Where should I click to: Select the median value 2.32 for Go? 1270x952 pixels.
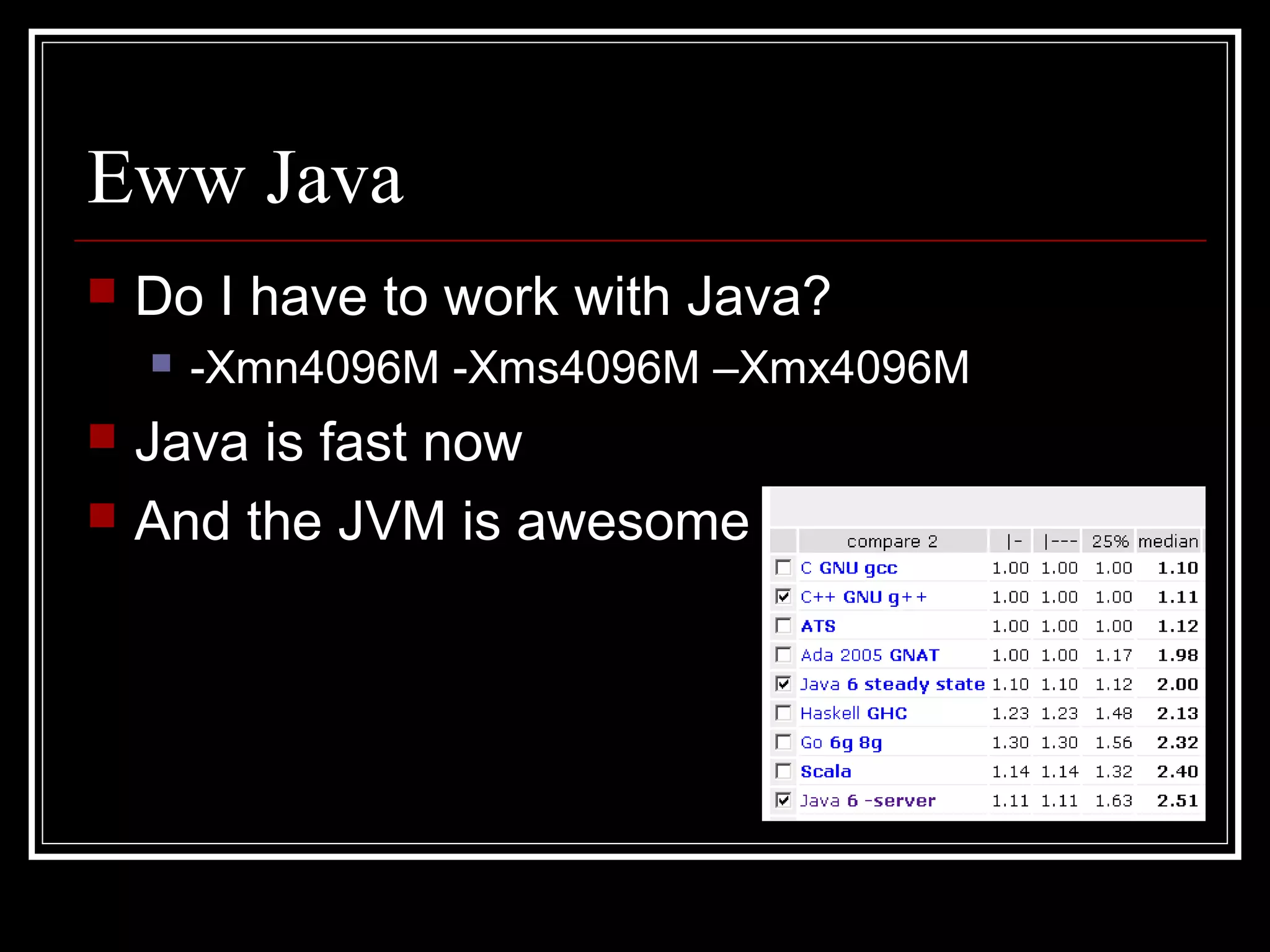[1178, 743]
